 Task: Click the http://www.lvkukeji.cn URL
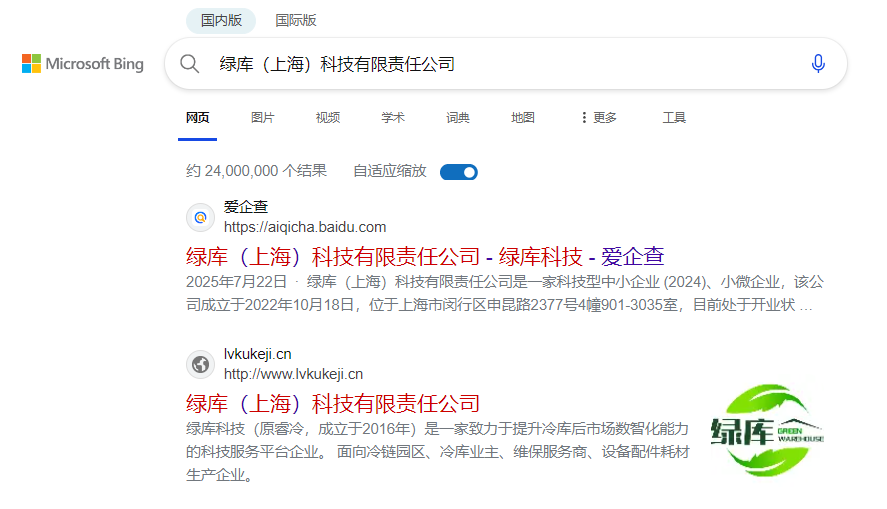[x=293, y=374]
